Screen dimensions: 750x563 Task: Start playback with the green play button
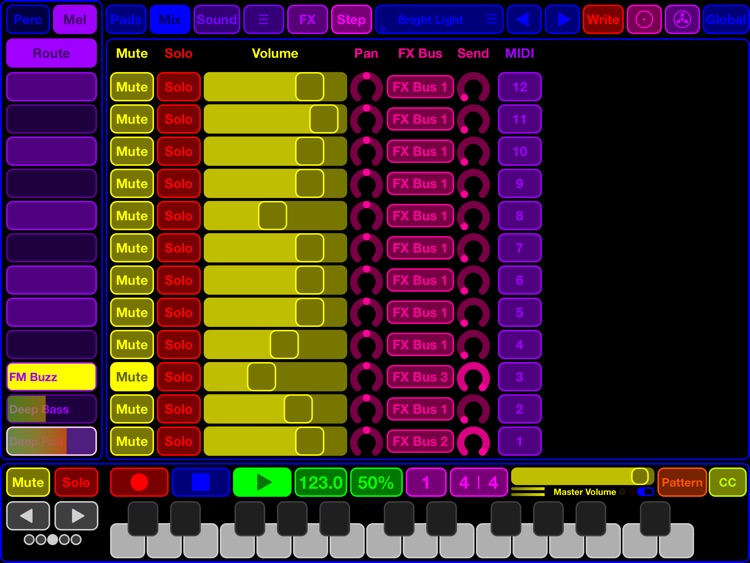pyautogui.click(x=262, y=482)
